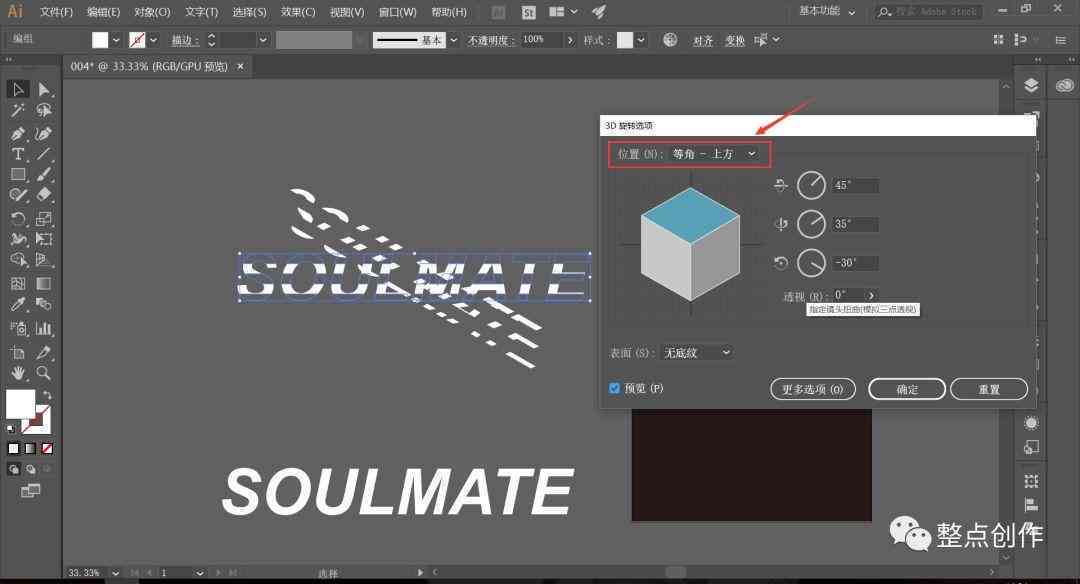Select the Lasso tool
The image size is (1080, 584).
point(44,110)
